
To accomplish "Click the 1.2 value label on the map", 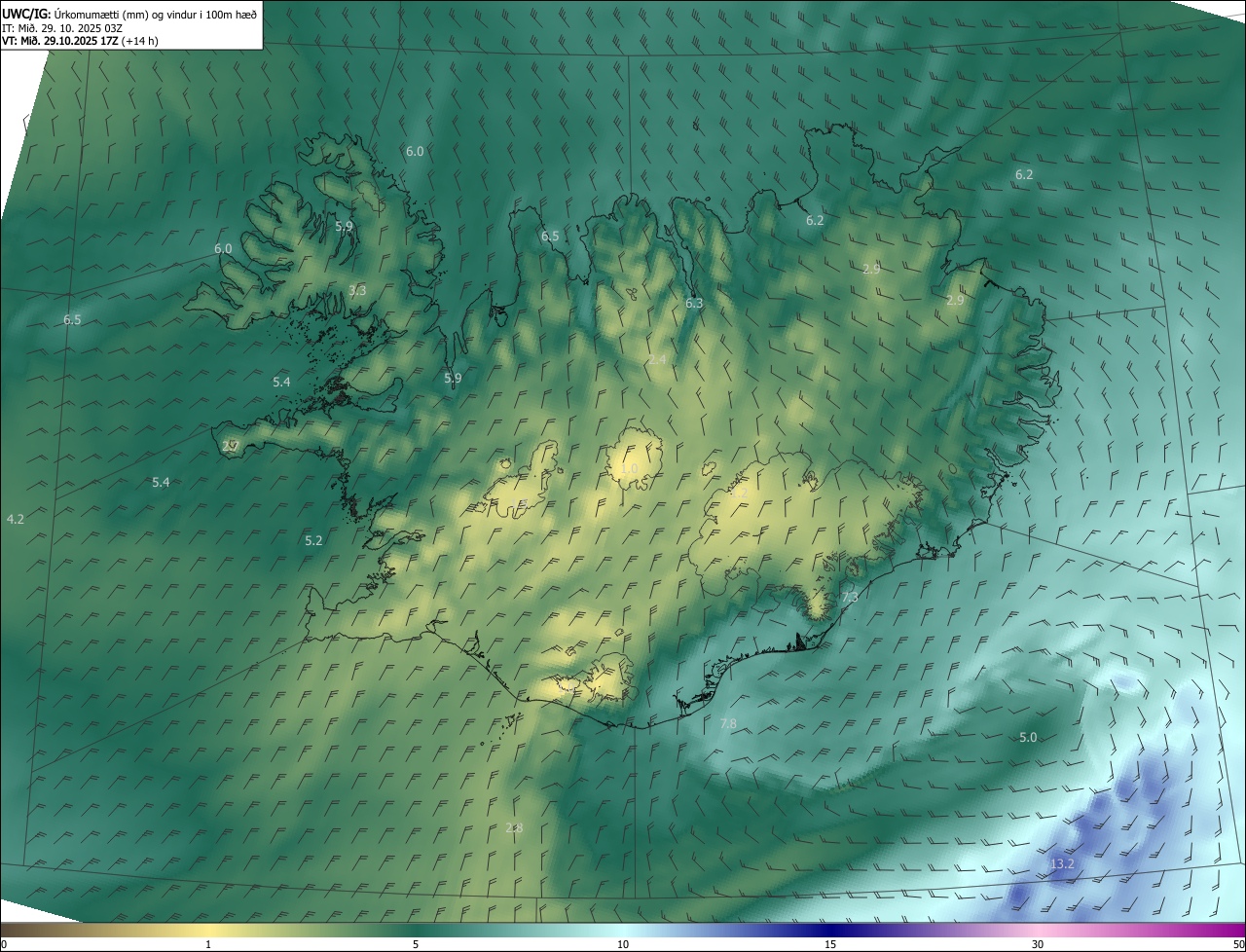I will (x=739, y=493).
